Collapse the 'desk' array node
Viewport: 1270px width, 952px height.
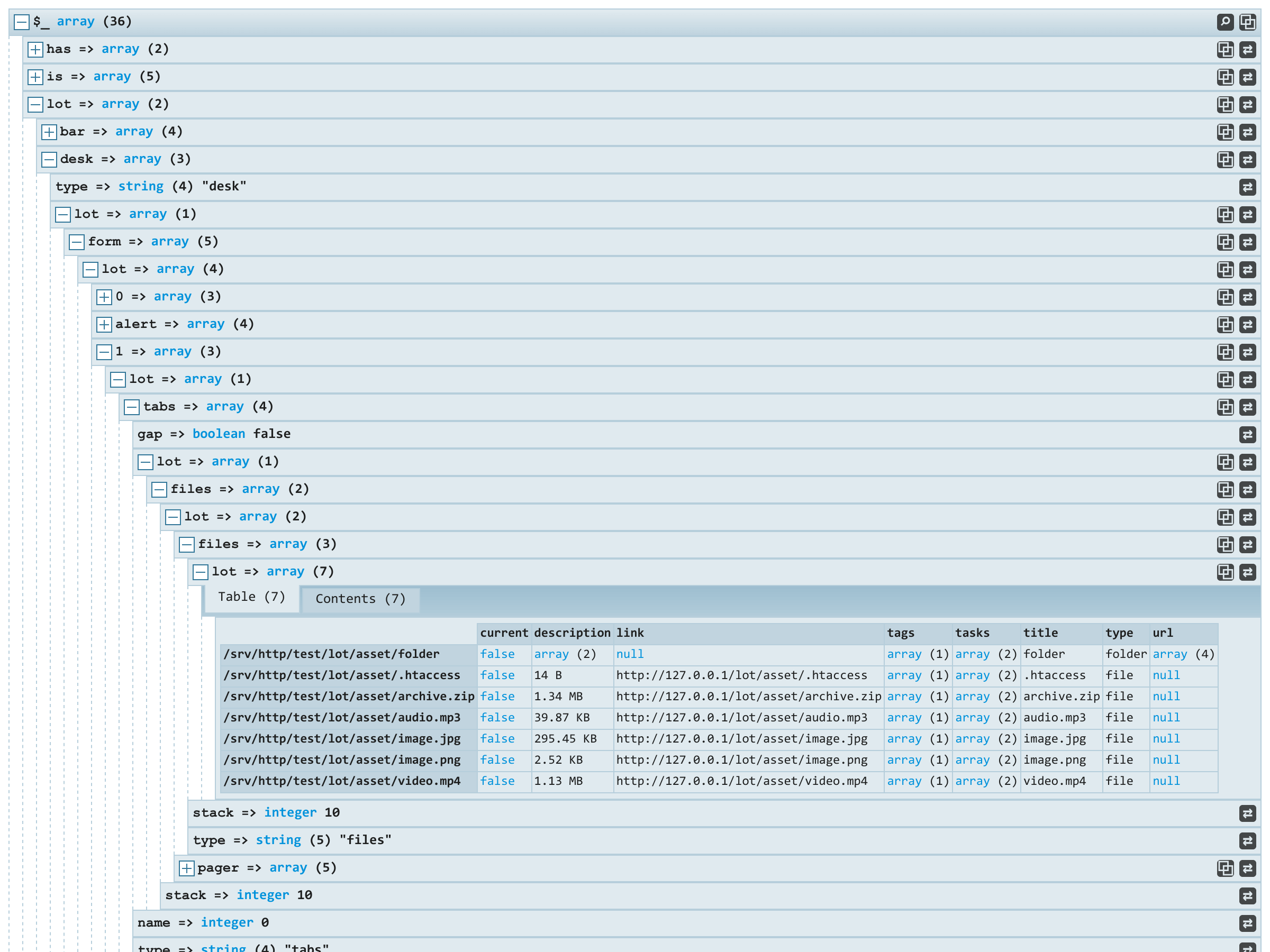(x=49, y=160)
